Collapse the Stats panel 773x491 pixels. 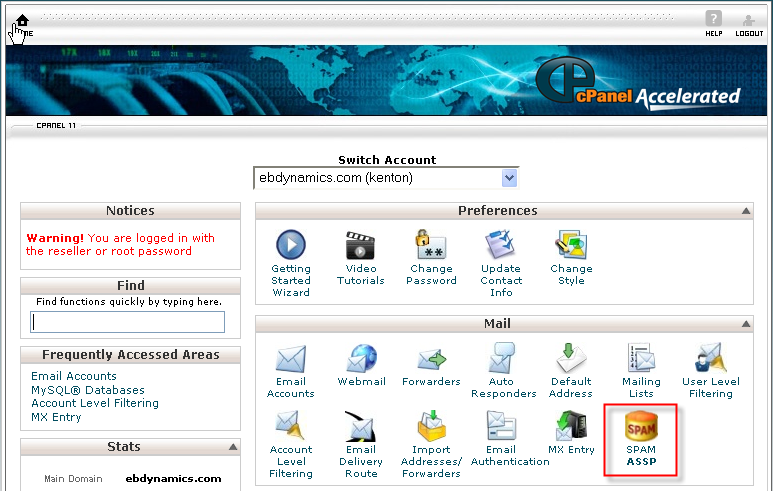tap(233, 447)
